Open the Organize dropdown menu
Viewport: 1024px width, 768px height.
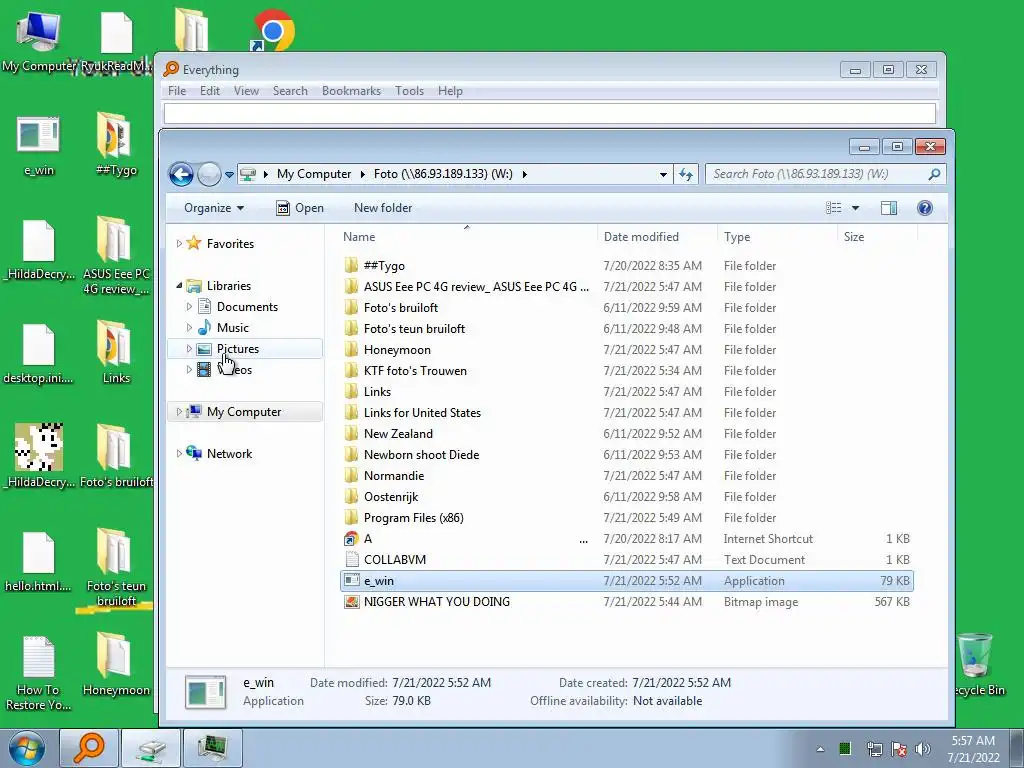pyautogui.click(x=214, y=208)
